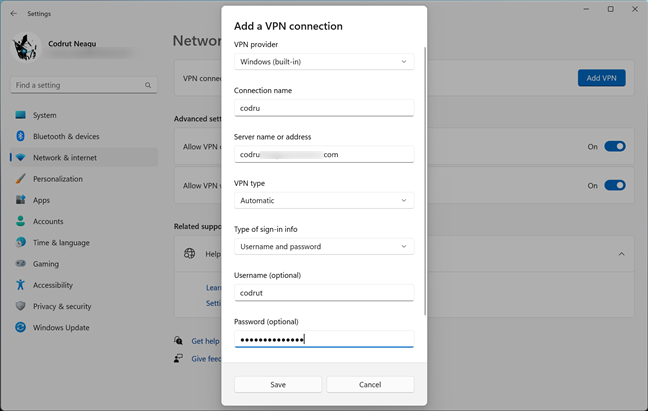Viewport: 648px width, 411px height.
Task: Click the back arrow in Settings
Action: pos(13,14)
